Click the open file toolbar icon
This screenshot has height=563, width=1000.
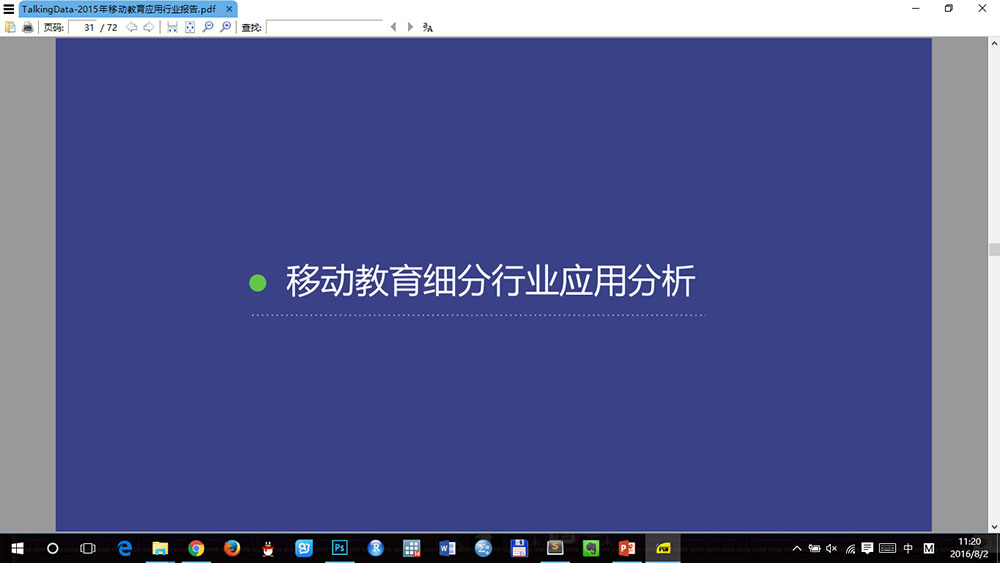click(10, 27)
